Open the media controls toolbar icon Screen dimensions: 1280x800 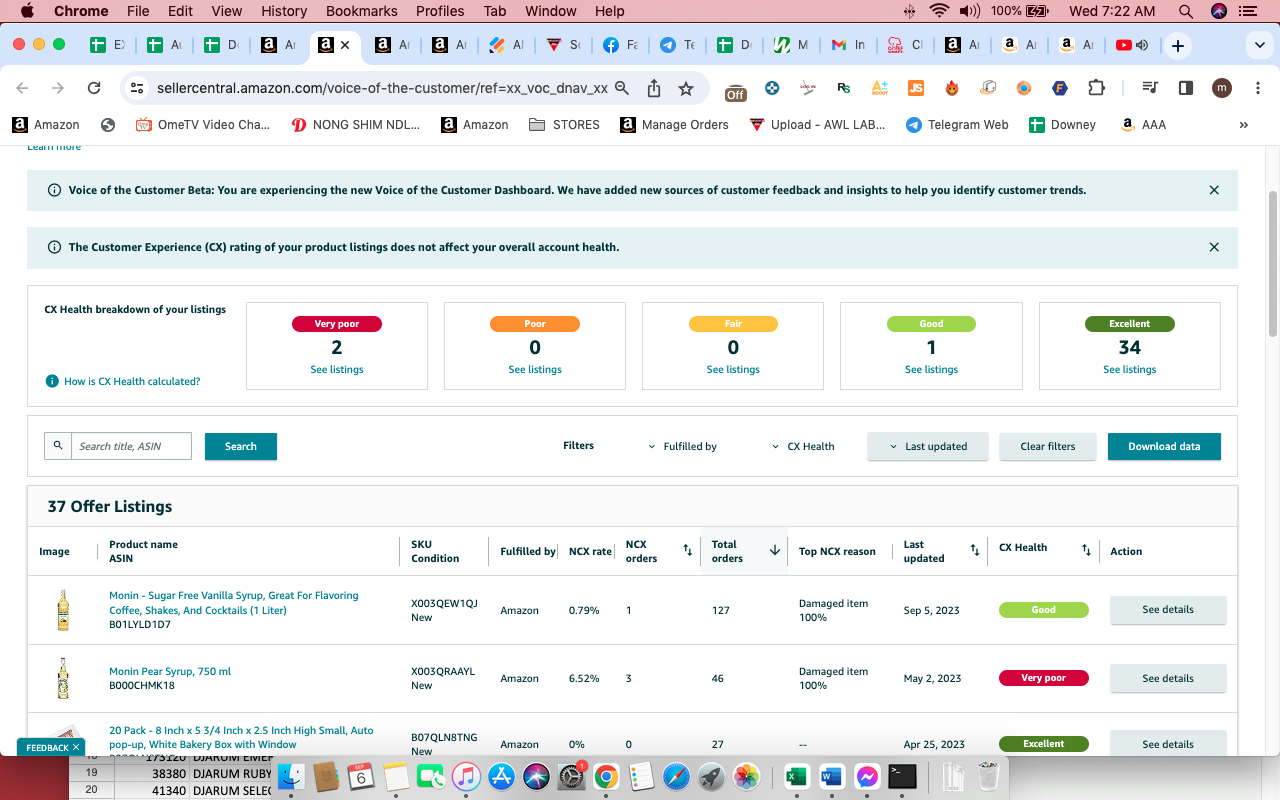pos(1150,88)
